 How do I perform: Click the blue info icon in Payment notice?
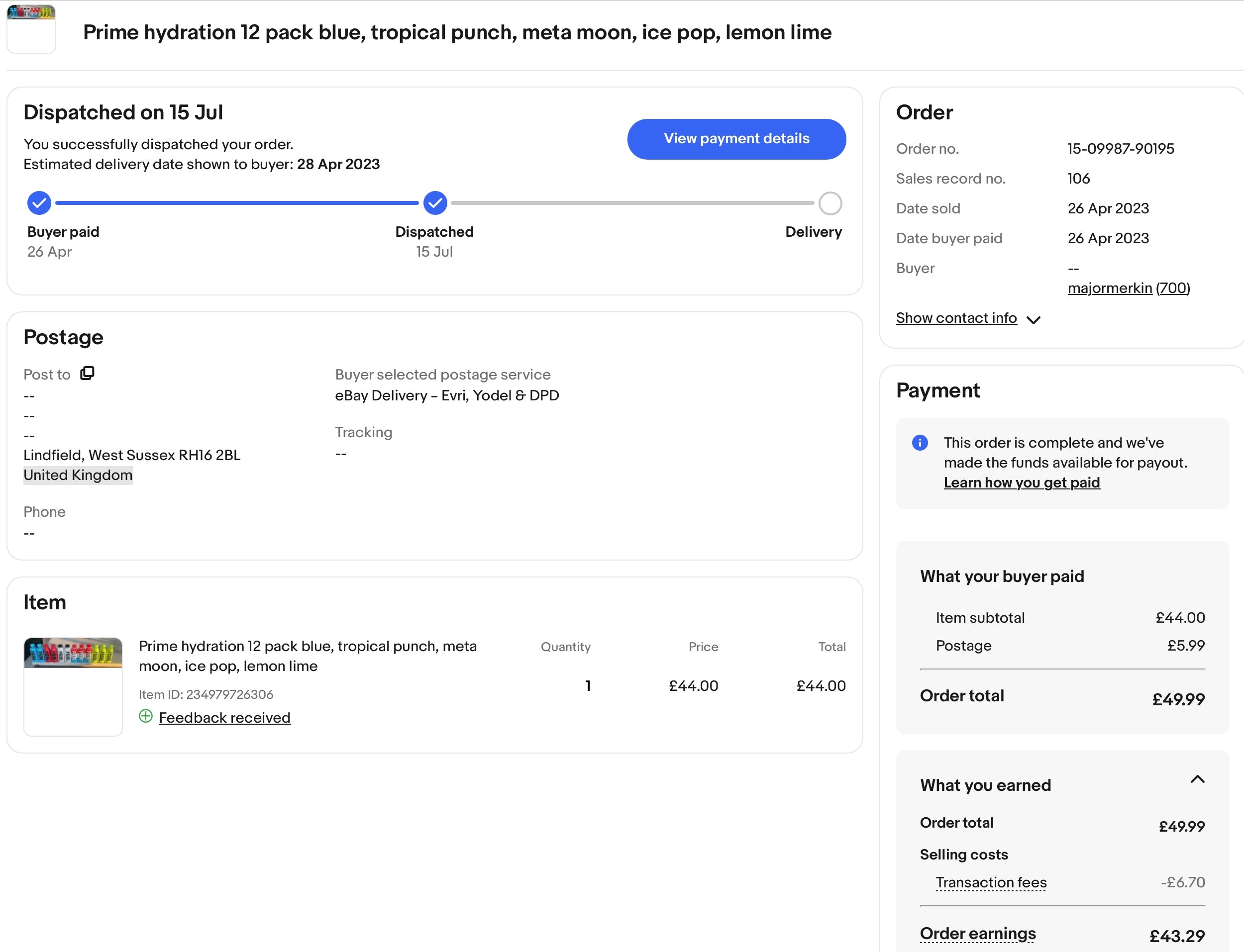pyautogui.click(x=920, y=443)
